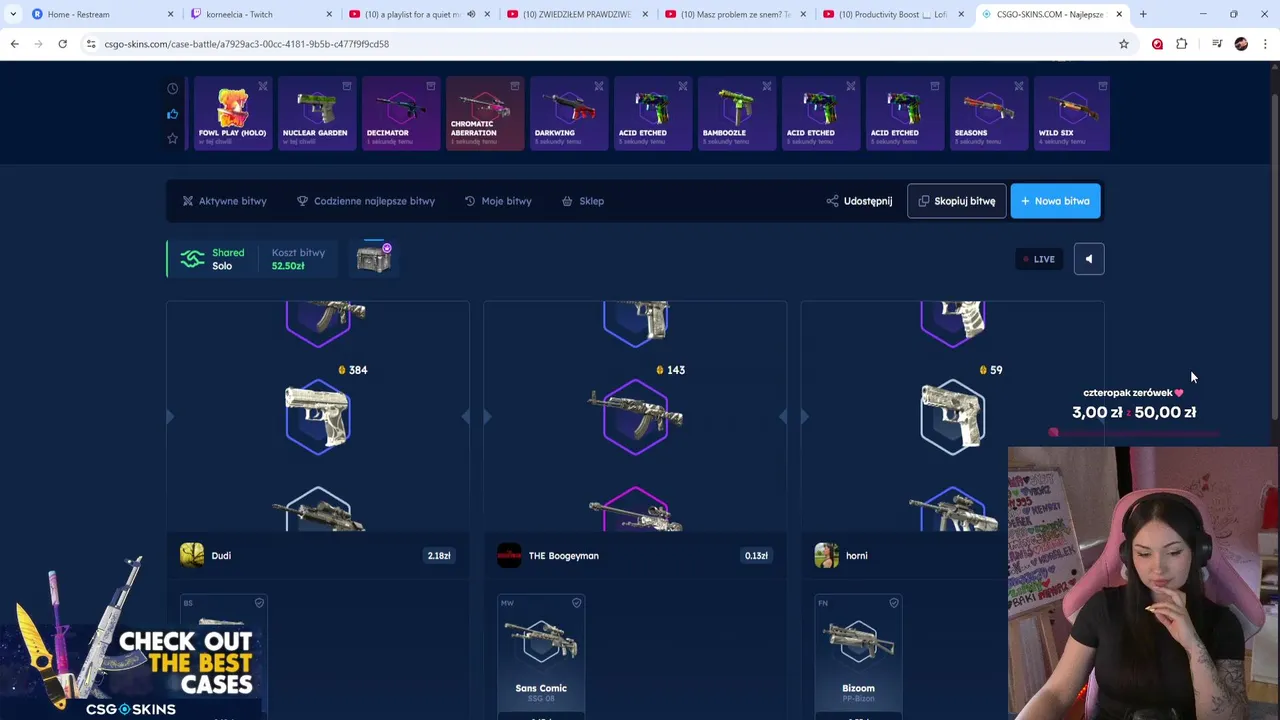Click the Udostępnij share link
This screenshot has width=1280, height=720.
click(x=859, y=201)
